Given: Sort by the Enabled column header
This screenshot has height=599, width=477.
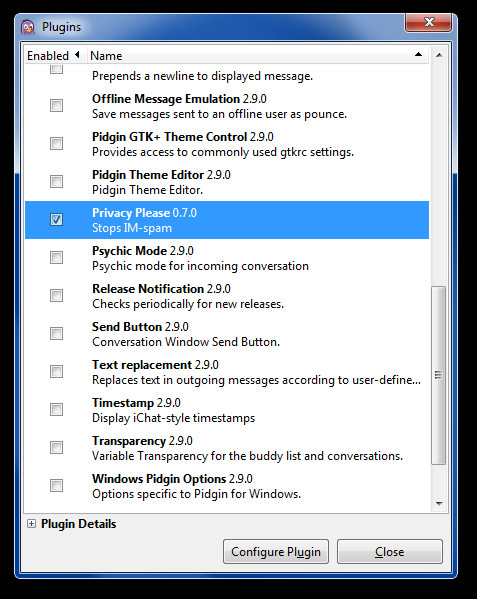Looking at the screenshot, I should (56, 56).
